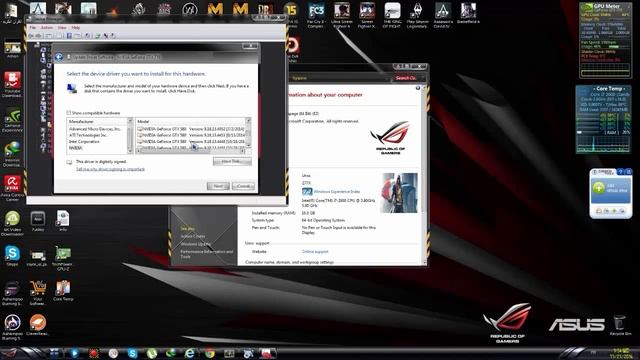Click Windows Update in System window sidebar
Viewport: 640px width, 360px height.
196,244
